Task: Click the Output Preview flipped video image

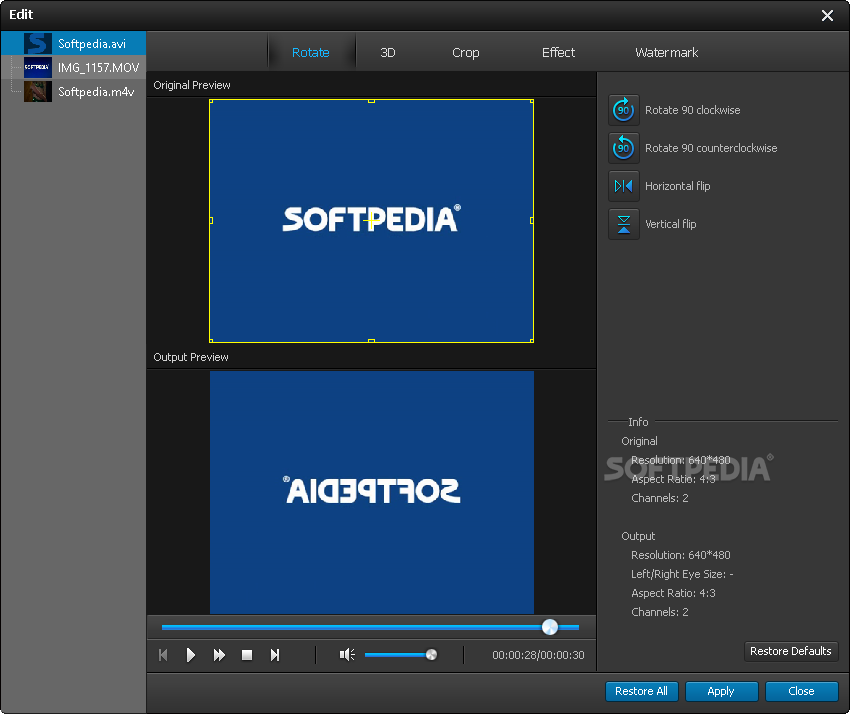Action: tap(372, 492)
